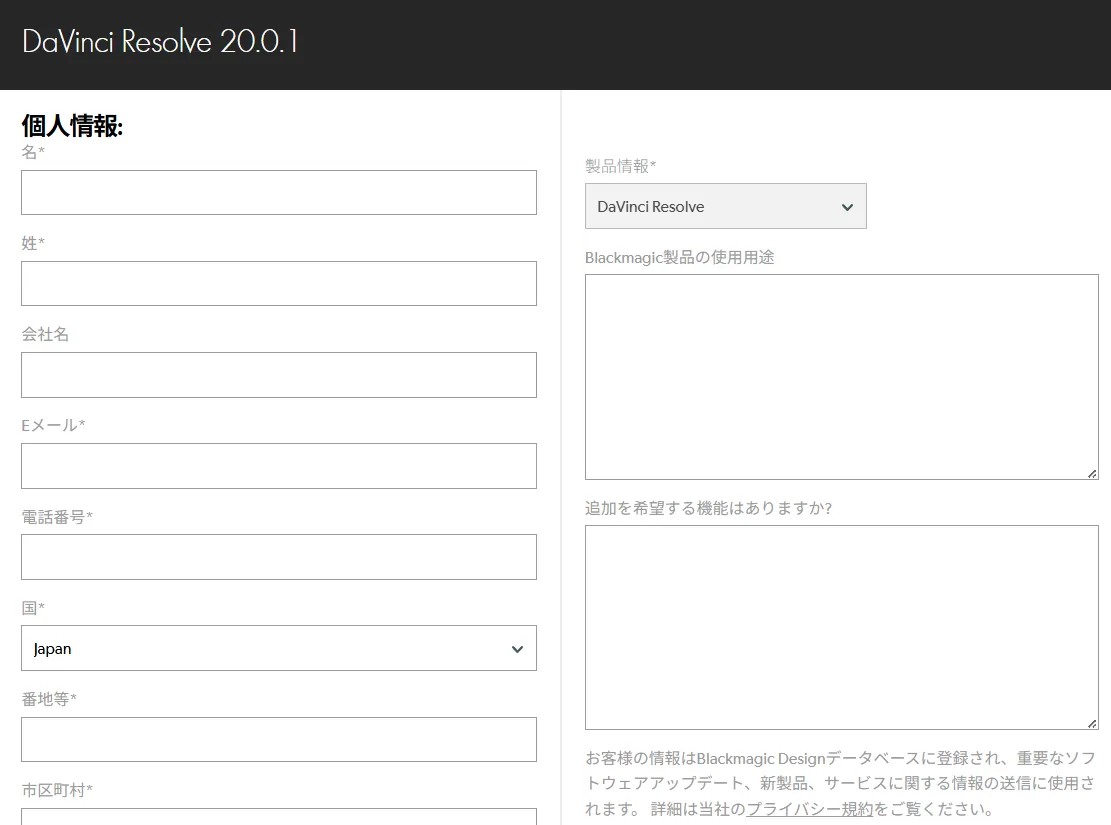Screen dimensions: 1111x825
Task: Click the chevron arrow of the Japan dropdown
Action: click(x=517, y=649)
